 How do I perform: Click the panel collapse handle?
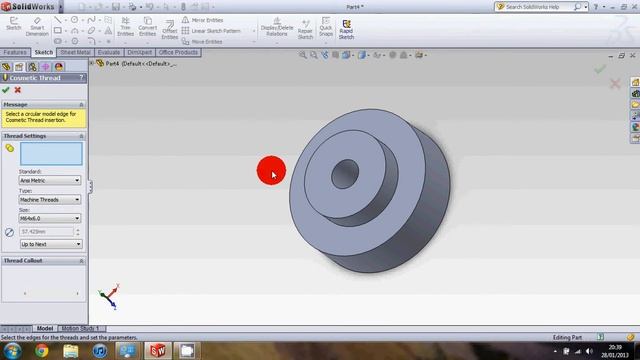coord(90,187)
